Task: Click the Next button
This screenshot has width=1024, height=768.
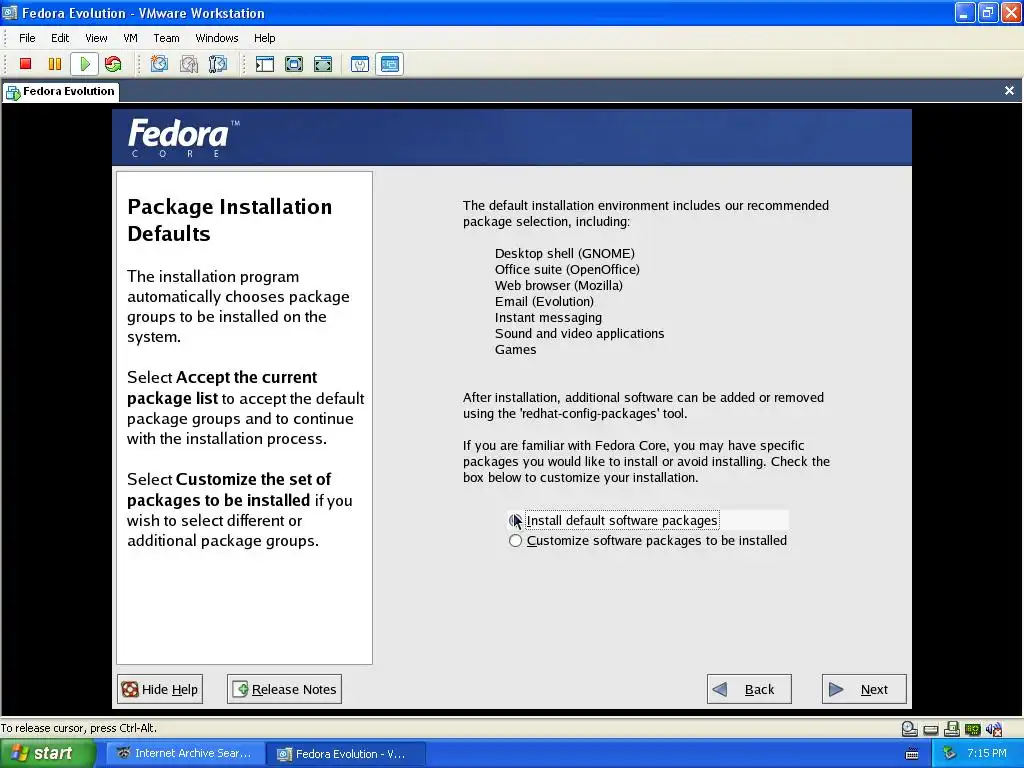Action: 864,689
